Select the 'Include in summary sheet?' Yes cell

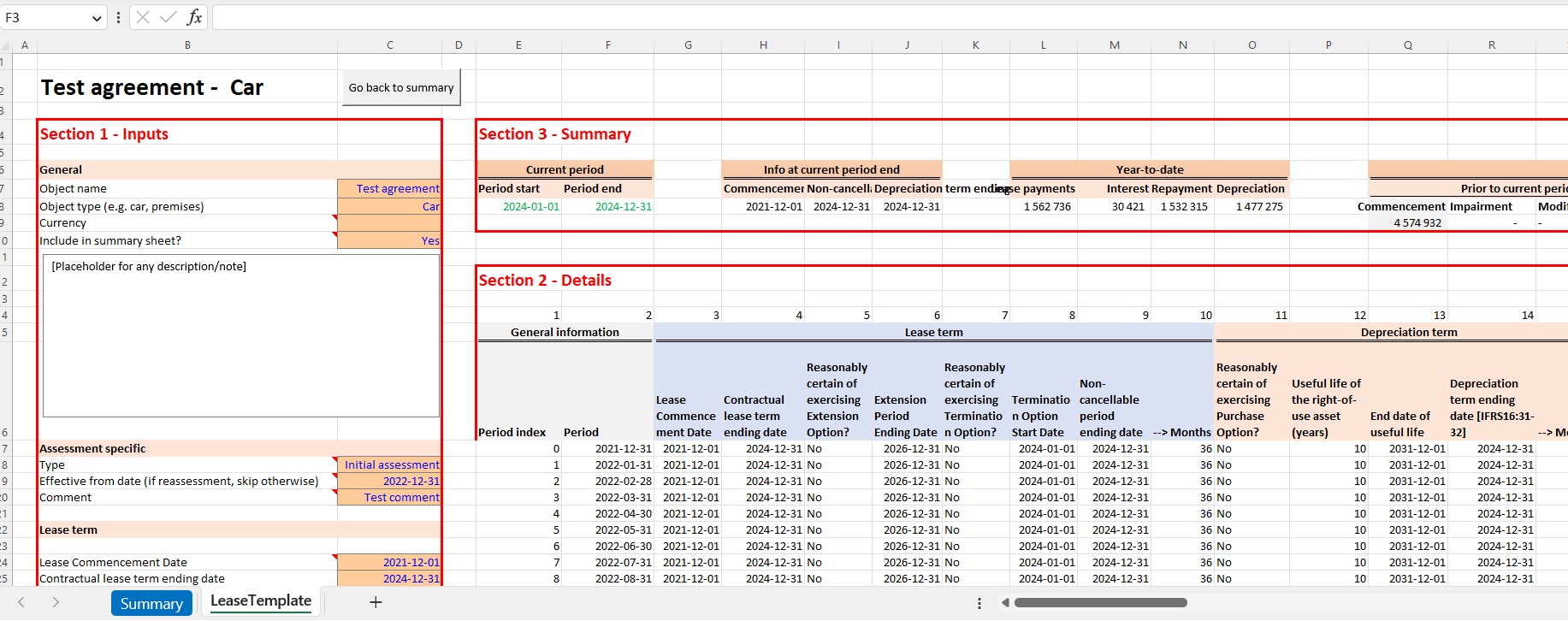(x=389, y=240)
